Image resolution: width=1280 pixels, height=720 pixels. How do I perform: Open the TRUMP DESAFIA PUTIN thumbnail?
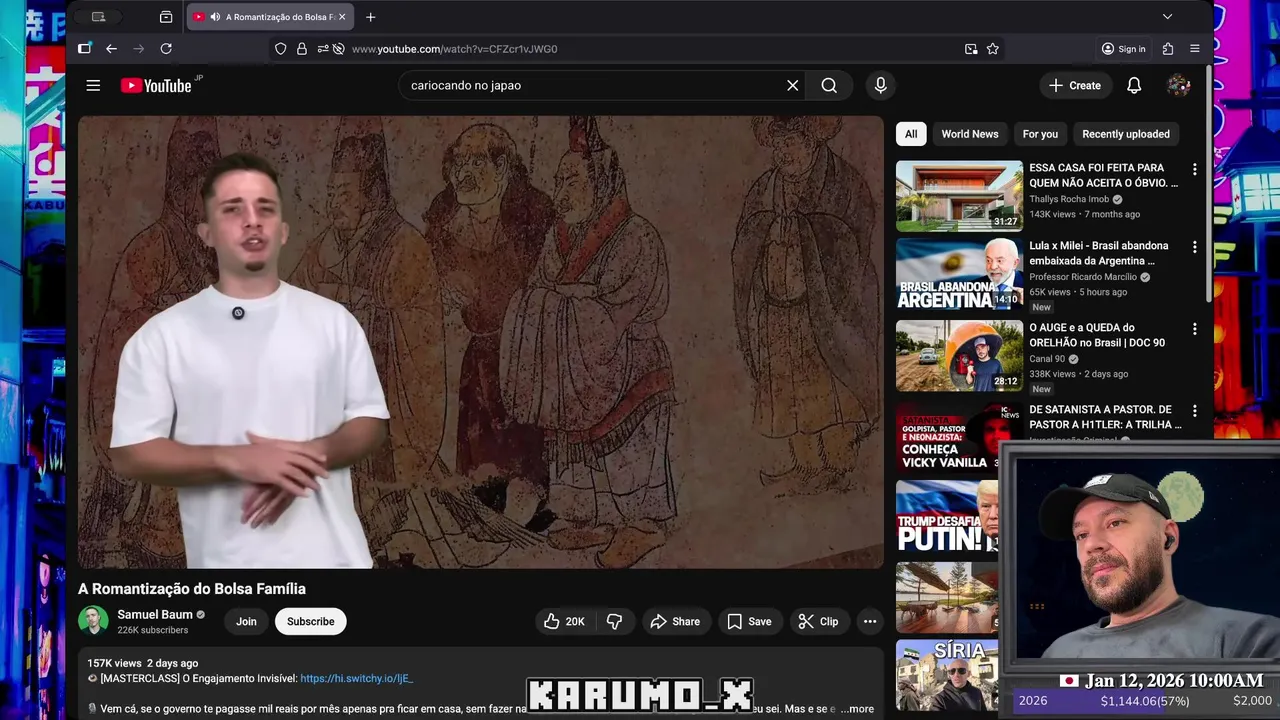pos(947,517)
